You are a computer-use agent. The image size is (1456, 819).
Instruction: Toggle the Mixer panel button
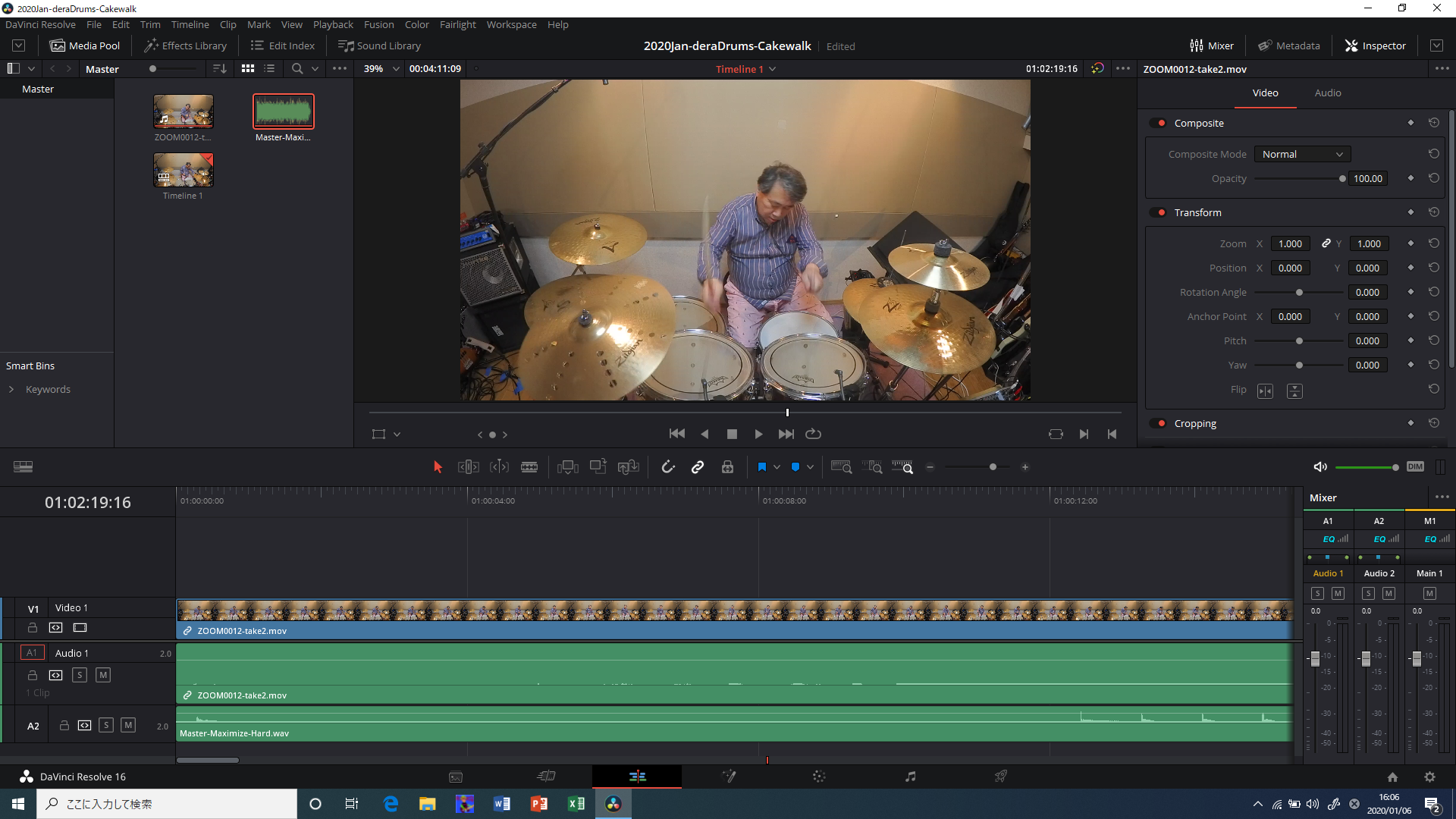(1212, 45)
